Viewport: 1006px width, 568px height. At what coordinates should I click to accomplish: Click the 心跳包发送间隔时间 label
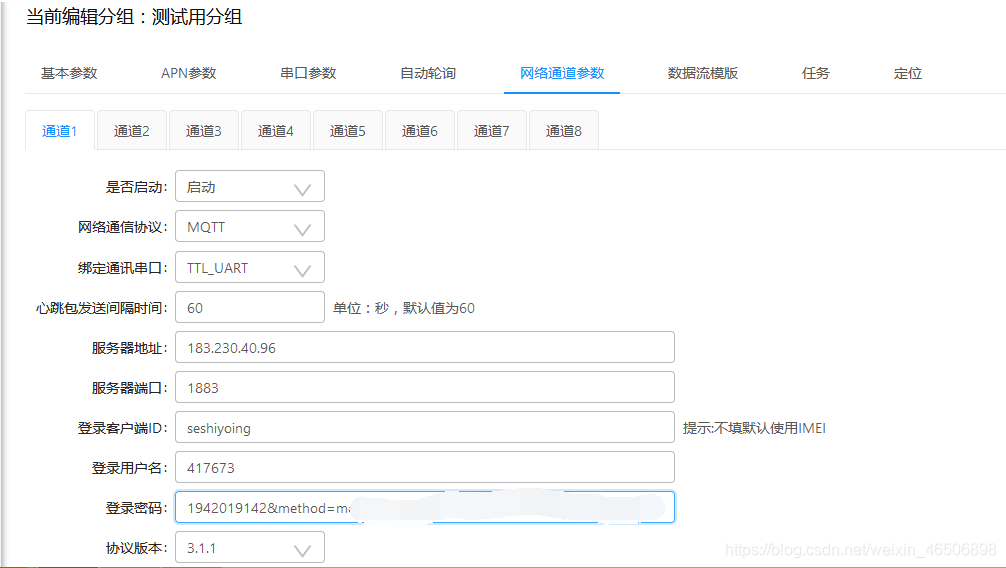101,308
